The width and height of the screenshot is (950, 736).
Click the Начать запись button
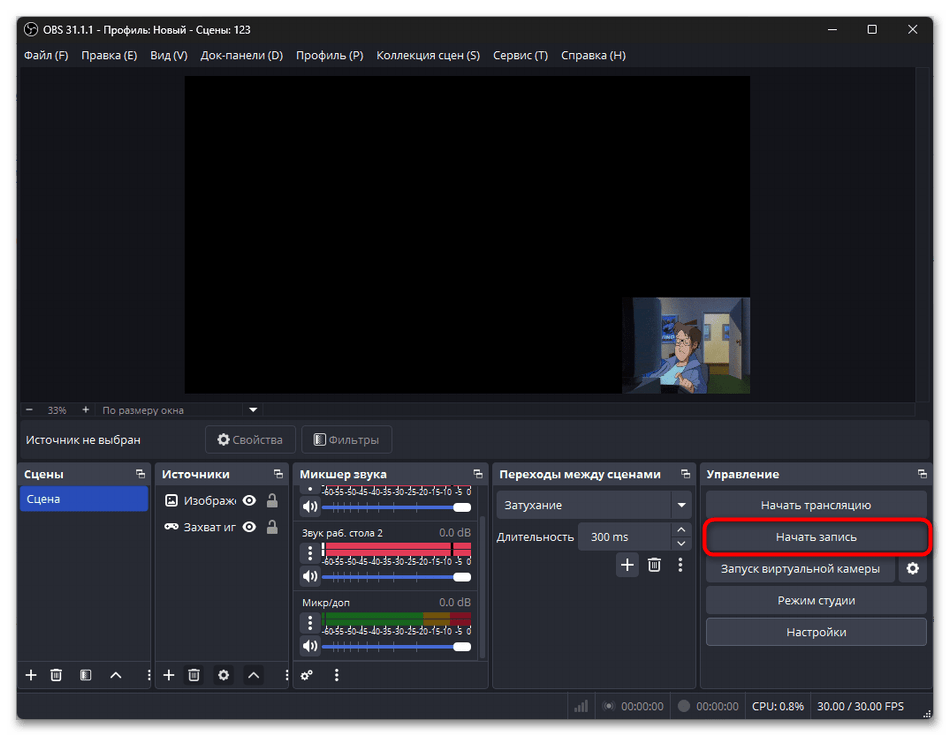(x=816, y=537)
